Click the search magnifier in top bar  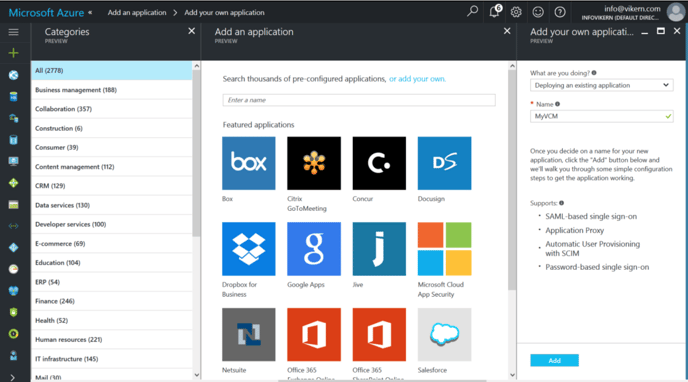point(473,11)
